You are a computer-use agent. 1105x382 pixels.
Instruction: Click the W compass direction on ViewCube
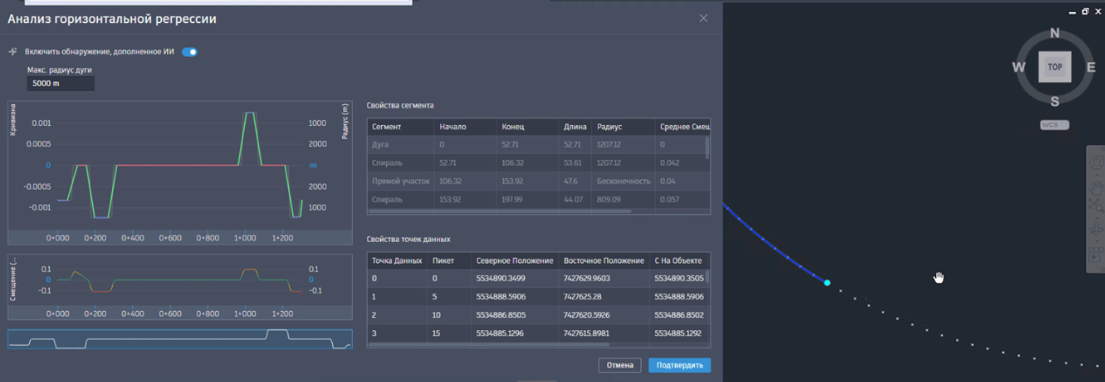[x=1018, y=67]
